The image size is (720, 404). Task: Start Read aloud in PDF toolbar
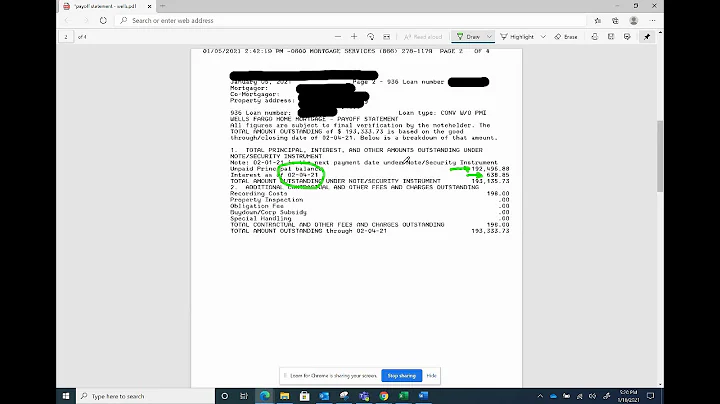point(423,37)
